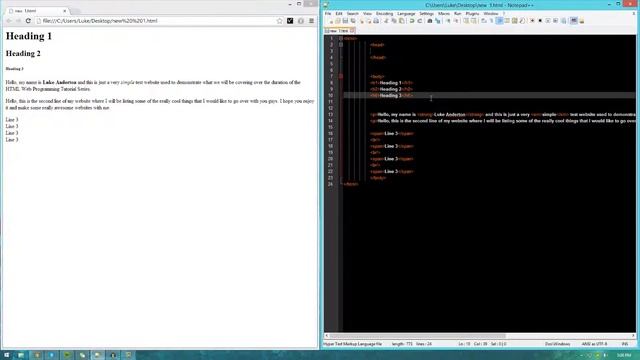Click the Close All toolbar icon
Screen dimensions: 640x360
tap(369, 20)
